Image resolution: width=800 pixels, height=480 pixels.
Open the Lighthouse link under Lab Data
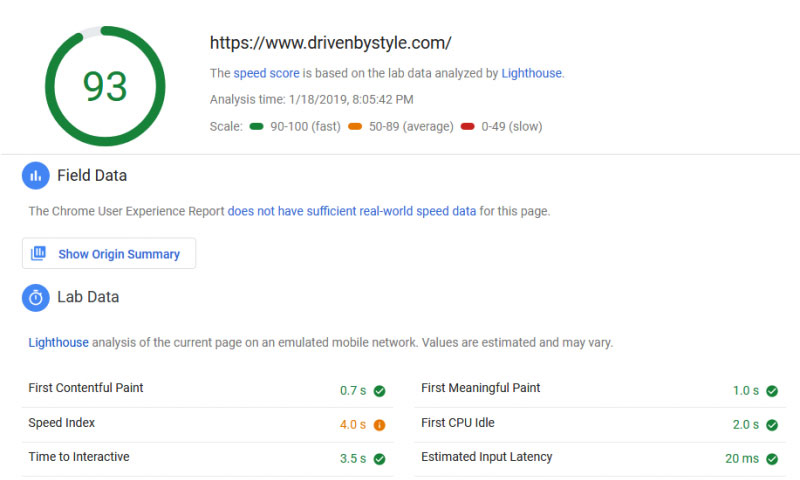[58, 342]
